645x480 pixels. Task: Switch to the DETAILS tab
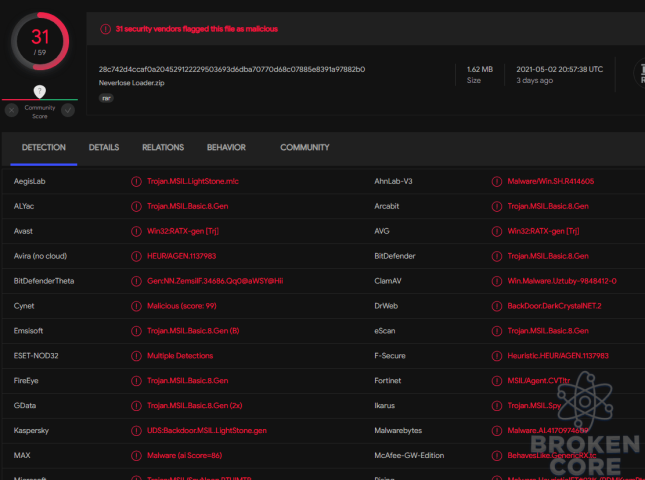click(104, 148)
